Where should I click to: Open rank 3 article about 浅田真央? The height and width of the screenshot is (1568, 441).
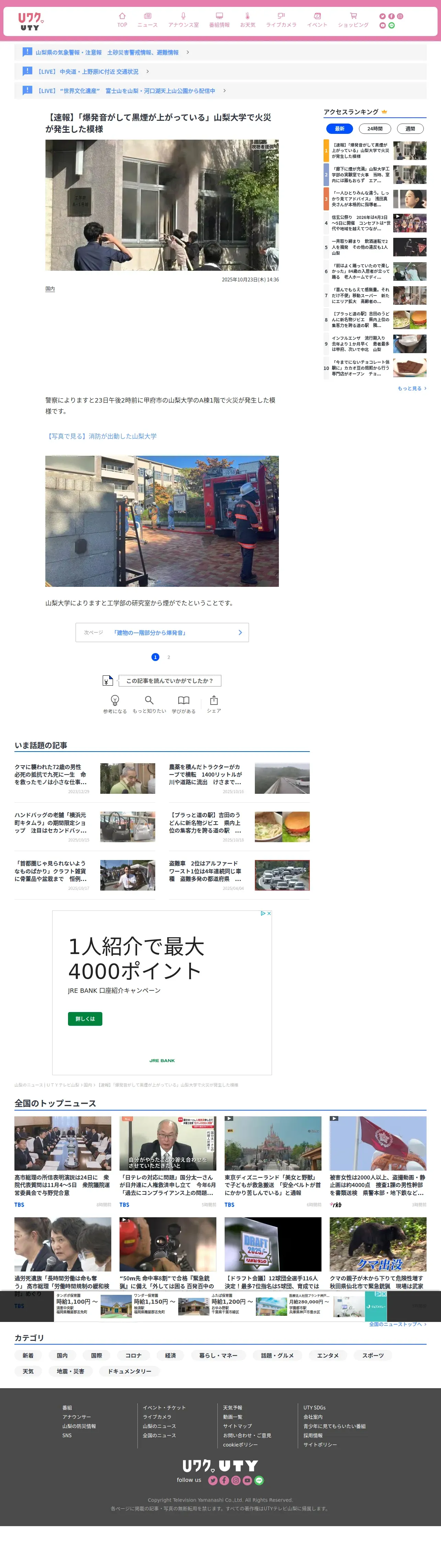pyautogui.click(x=375, y=199)
